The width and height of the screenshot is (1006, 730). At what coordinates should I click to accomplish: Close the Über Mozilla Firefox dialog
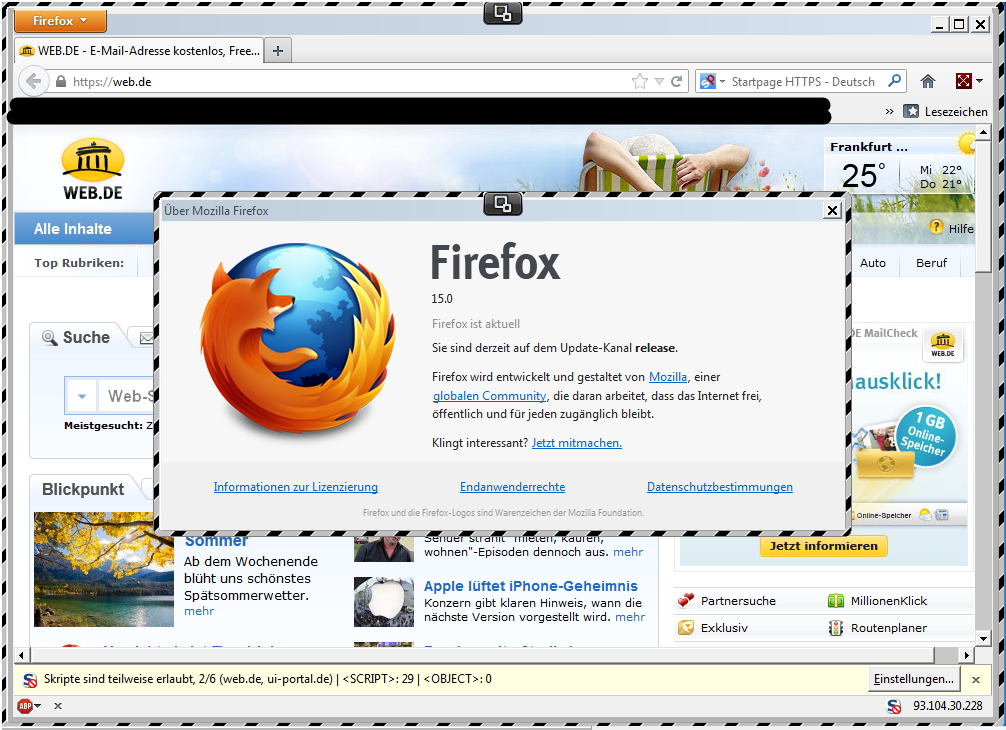pos(832,210)
